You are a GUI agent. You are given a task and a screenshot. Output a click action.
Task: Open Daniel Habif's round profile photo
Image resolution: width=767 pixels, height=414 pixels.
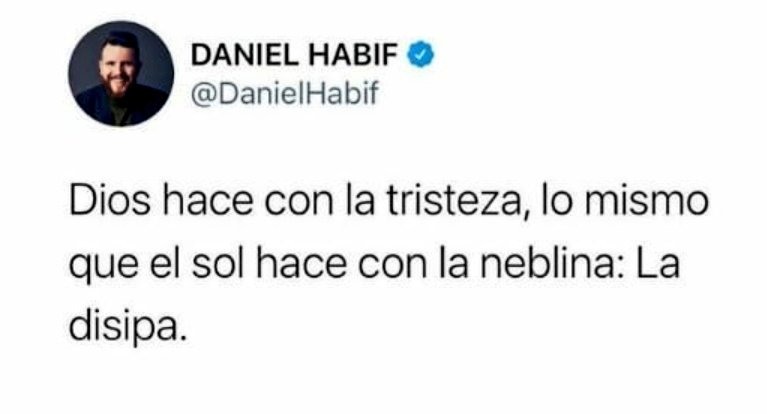coord(121,73)
